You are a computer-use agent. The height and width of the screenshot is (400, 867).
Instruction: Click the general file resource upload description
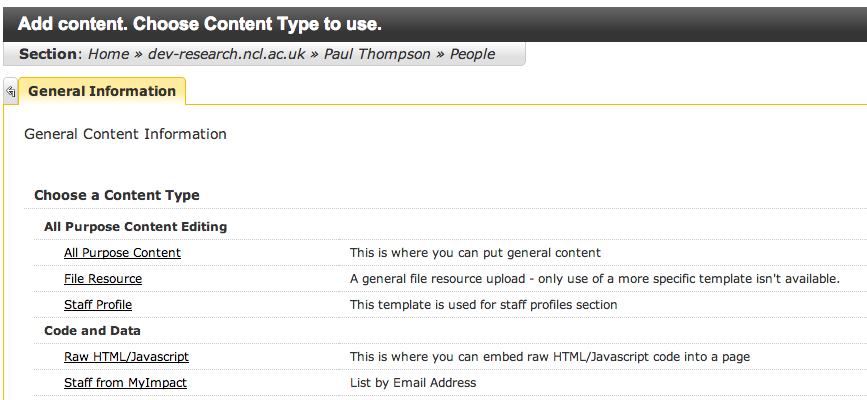tap(594, 279)
